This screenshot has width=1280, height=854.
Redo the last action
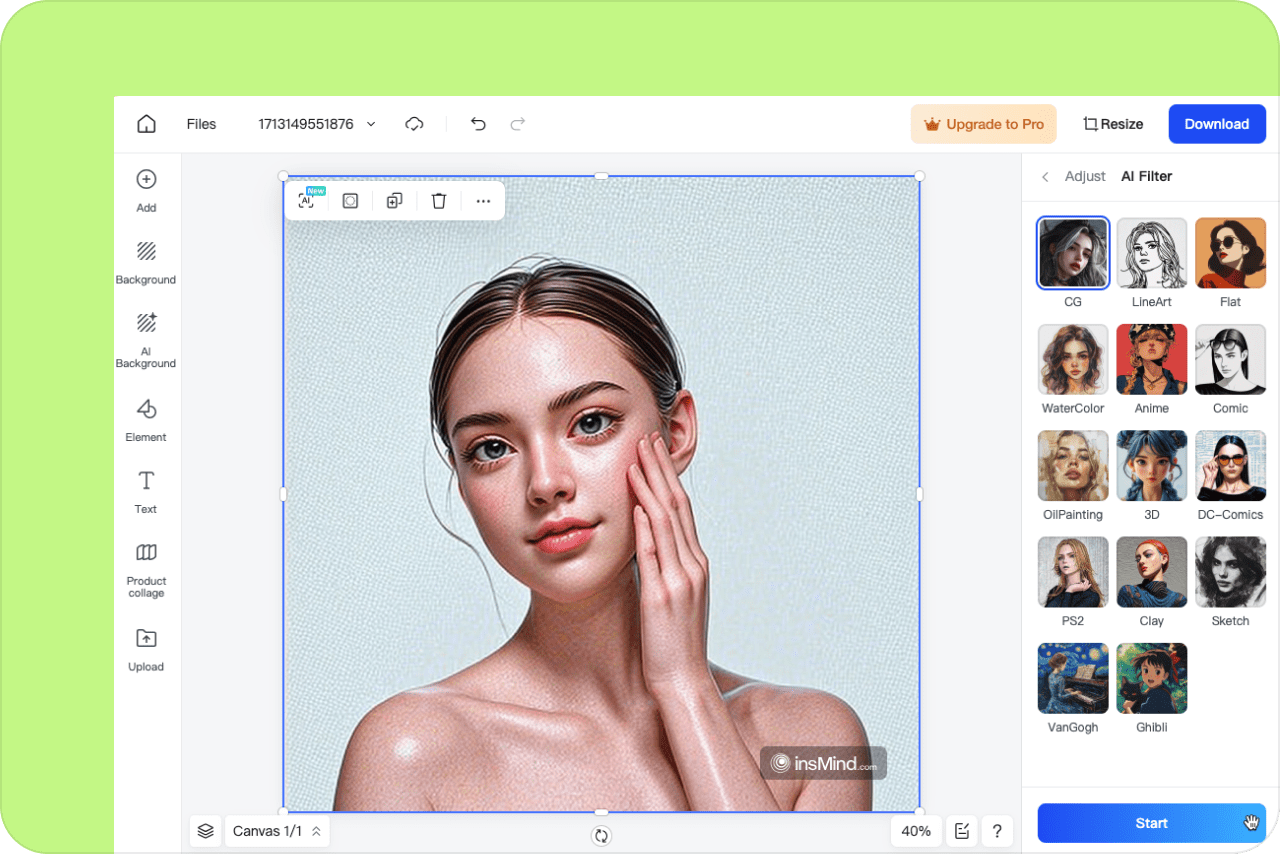[x=518, y=124]
